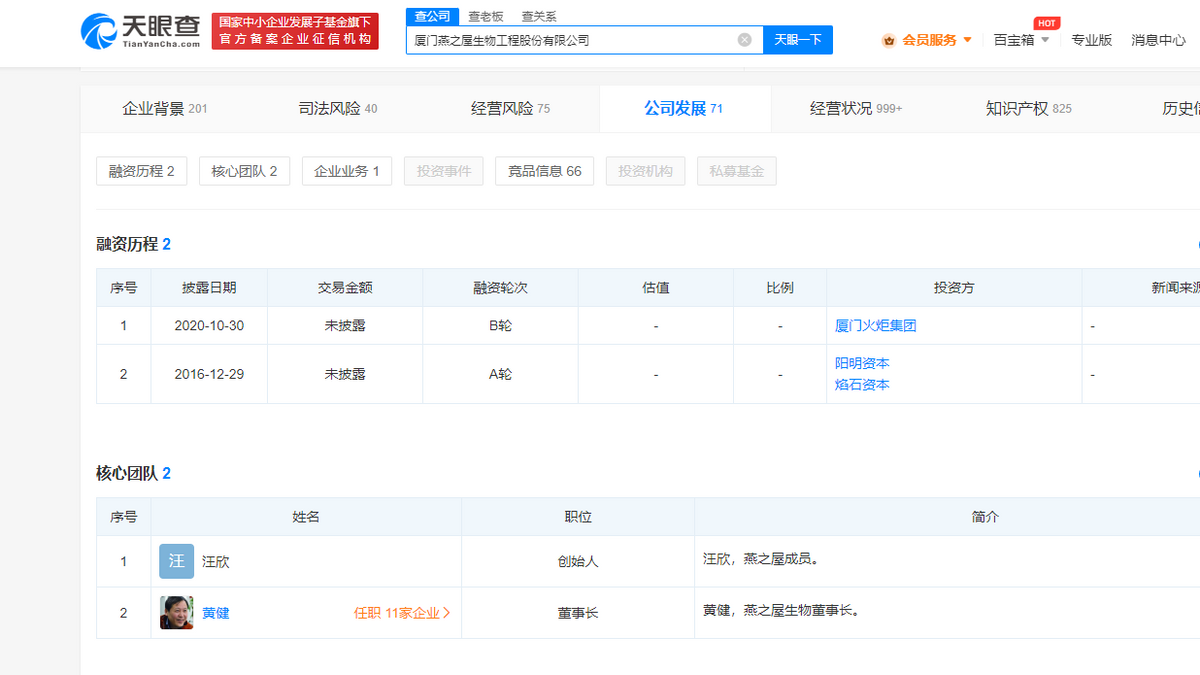Screen dimensions: 1200x675
Task: Click the name 汪欣 in team table
Action: [x=216, y=562]
